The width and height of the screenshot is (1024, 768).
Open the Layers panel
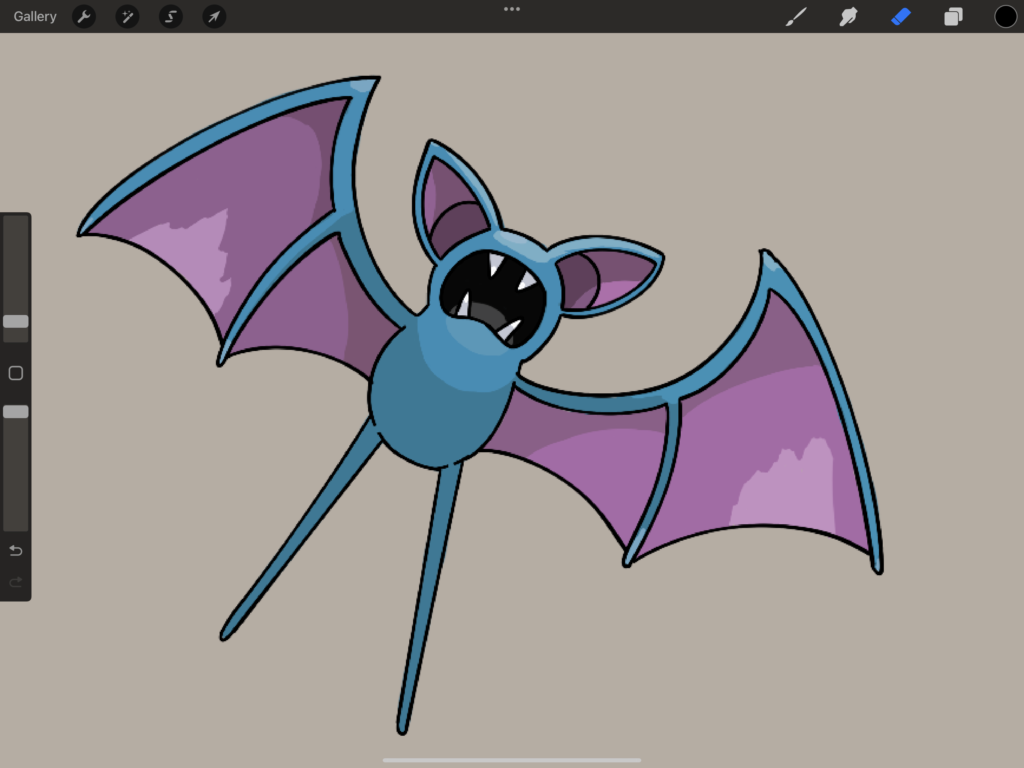(x=953, y=16)
